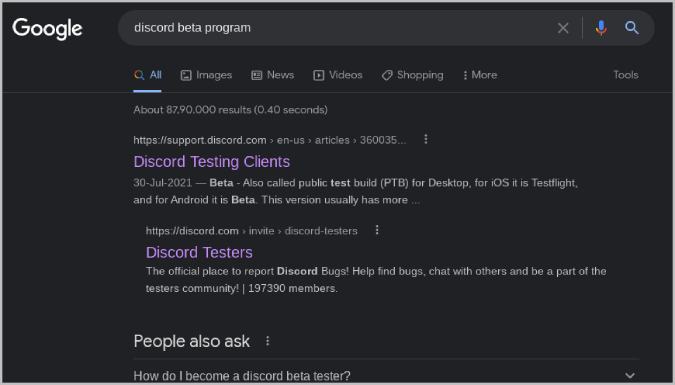Select the All results tab

click(x=147, y=75)
